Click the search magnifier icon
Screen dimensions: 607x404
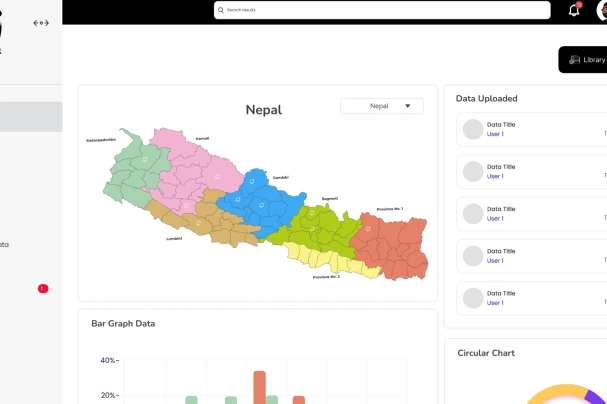click(221, 10)
